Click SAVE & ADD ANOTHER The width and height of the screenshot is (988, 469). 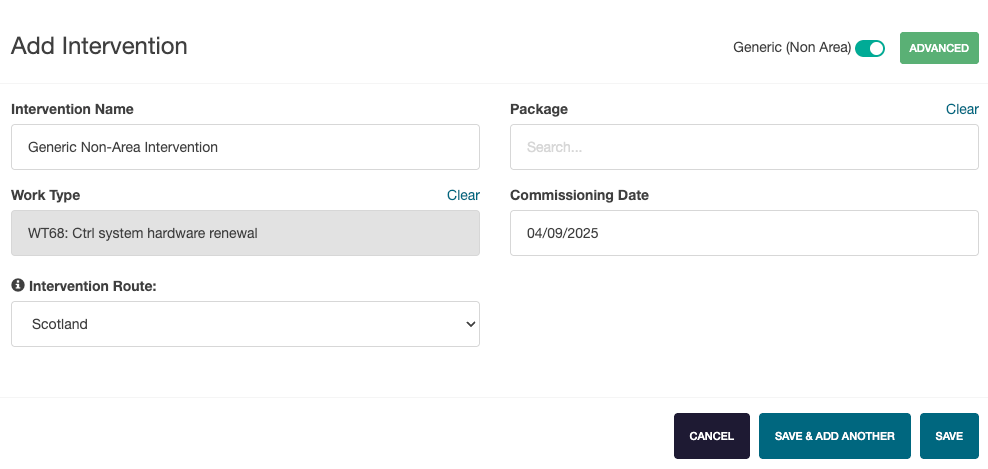[834, 436]
